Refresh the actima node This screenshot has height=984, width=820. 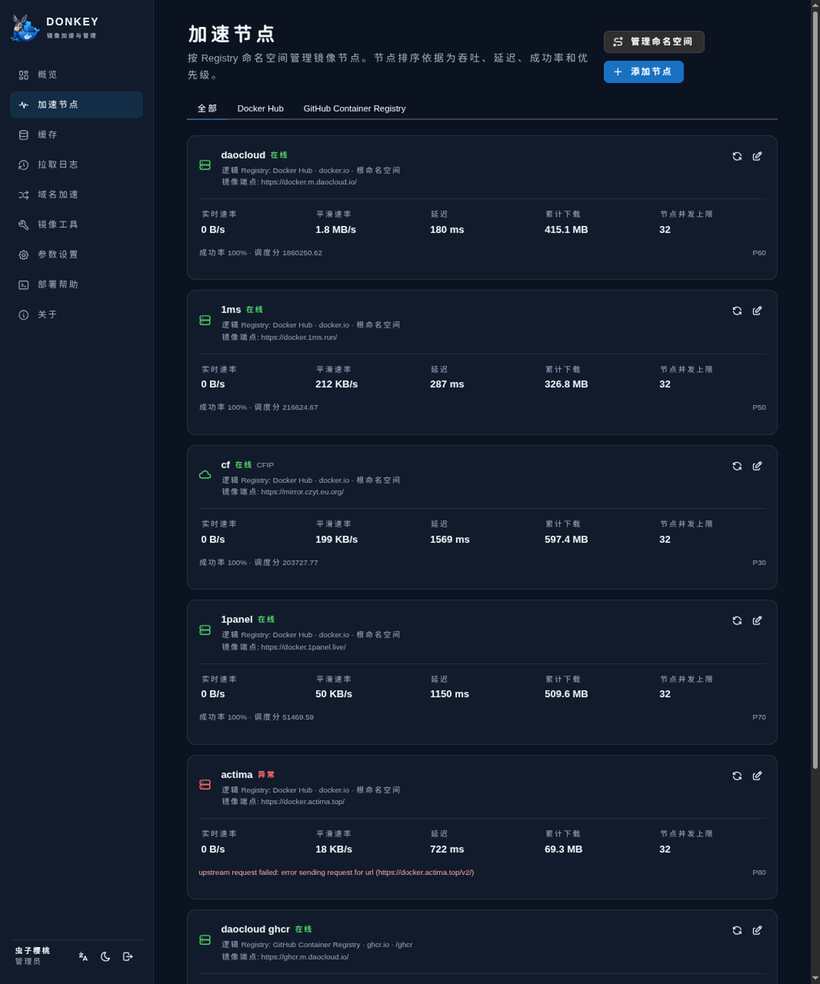pos(737,776)
